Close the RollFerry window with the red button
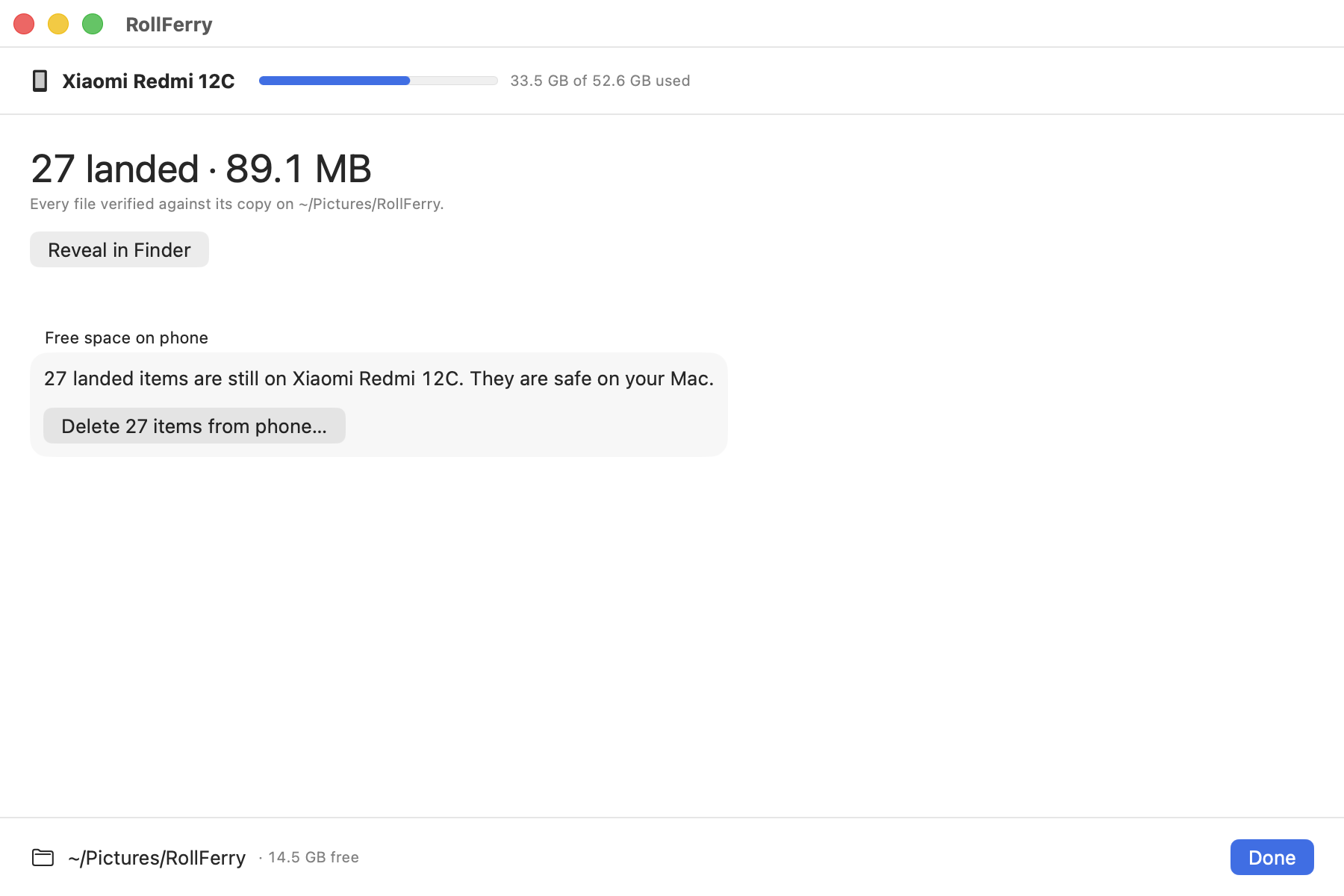Screen dimensions: 1344x896 pos(24,24)
